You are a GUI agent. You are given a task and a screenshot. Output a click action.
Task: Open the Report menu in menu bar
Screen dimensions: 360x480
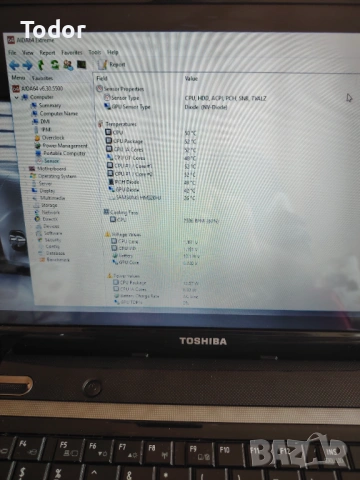click(x=47, y=53)
